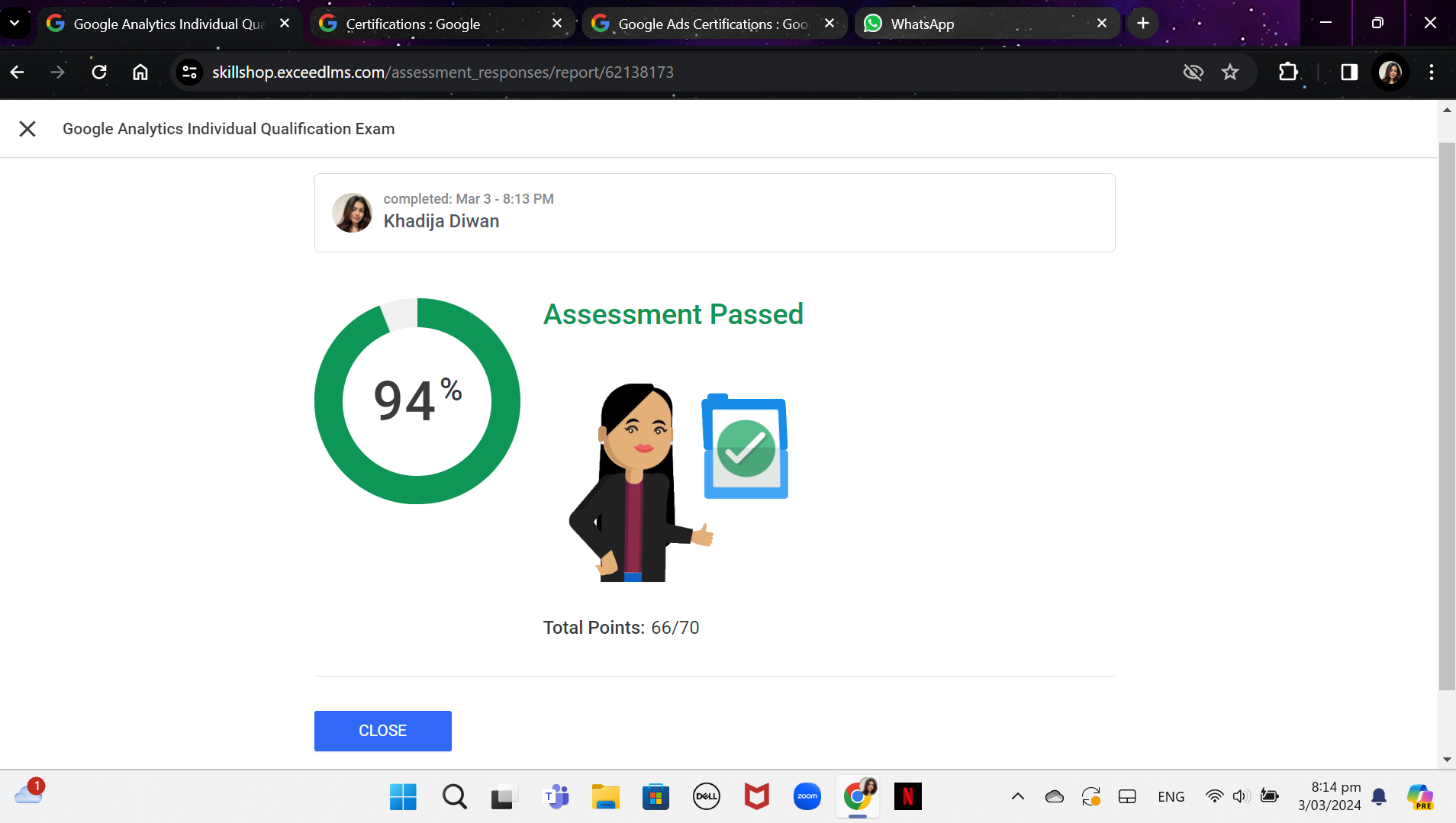This screenshot has width=1456, height=823.
Task: Open a new browser tab
Action: [x=1142, y=24]
